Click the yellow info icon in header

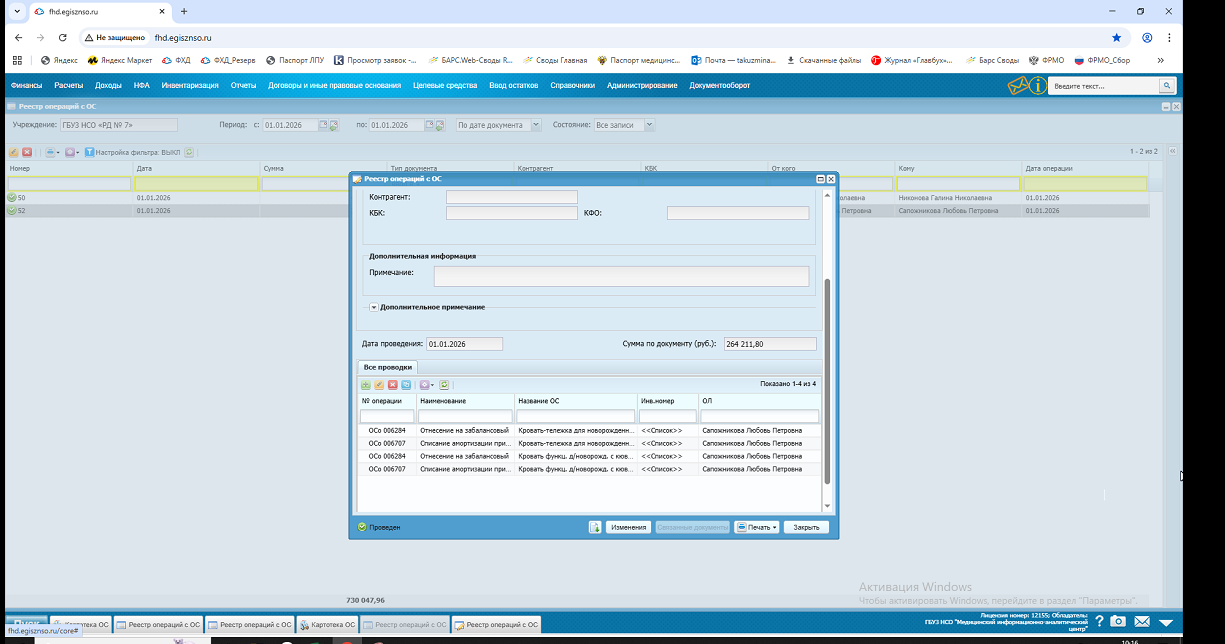pyautogui.click(x=1039, y=86)
